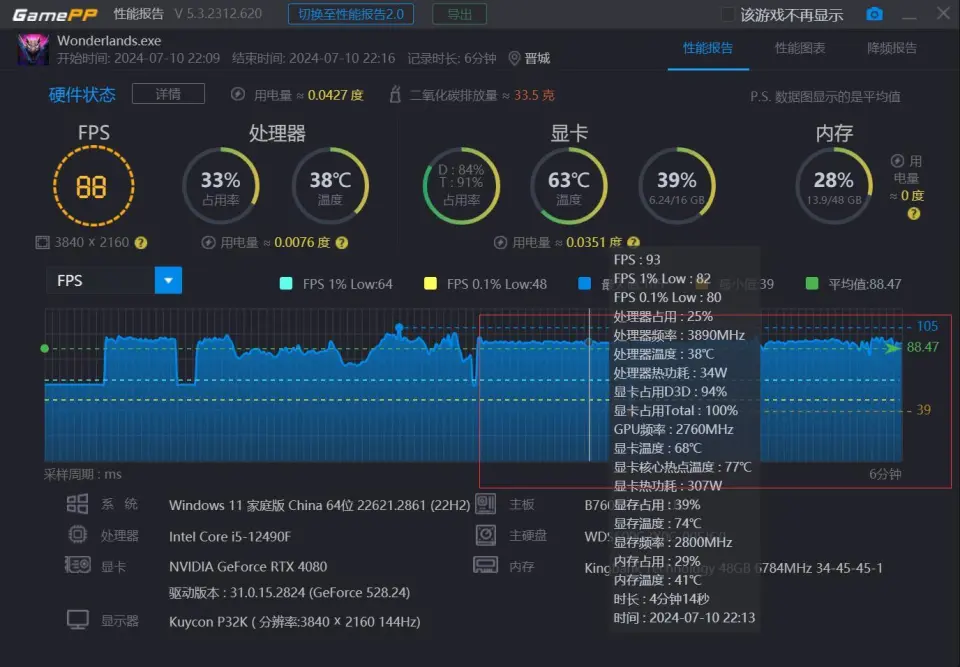This screenshot has height=667, width=960.
Task: Click the processor 33% usage gauge
Action: [x=220, y=186]
